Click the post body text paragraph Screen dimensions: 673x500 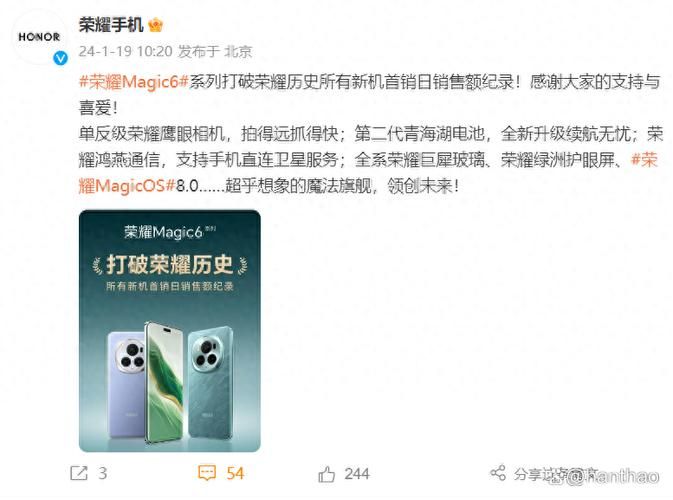(x=370, y=133)
